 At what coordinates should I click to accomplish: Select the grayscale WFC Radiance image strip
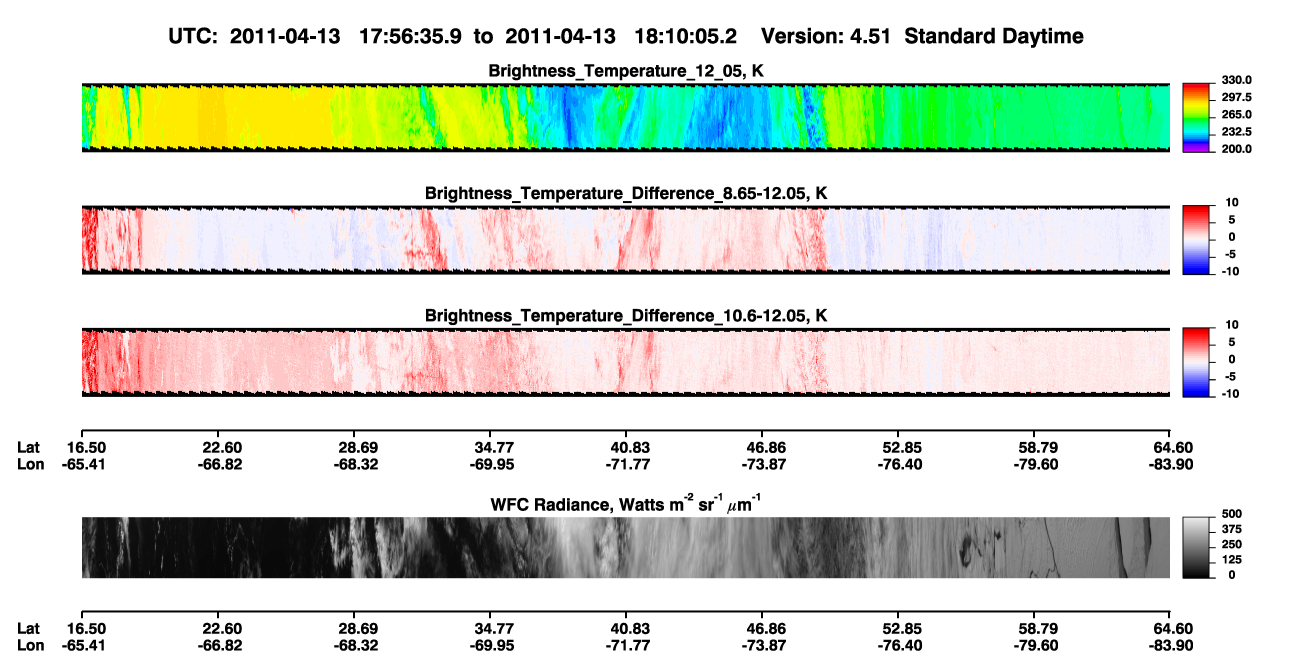click(625, 547)
